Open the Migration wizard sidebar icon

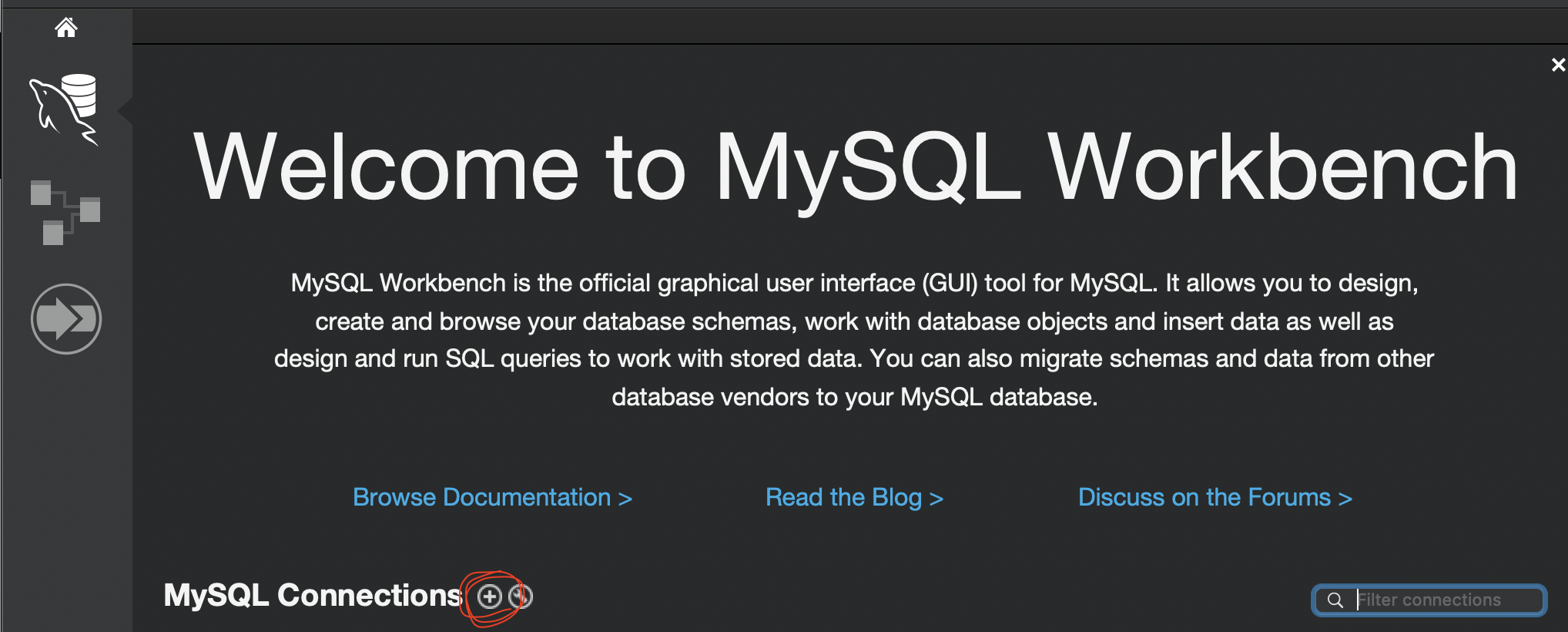pyautogui.click(x=66, y=319)
